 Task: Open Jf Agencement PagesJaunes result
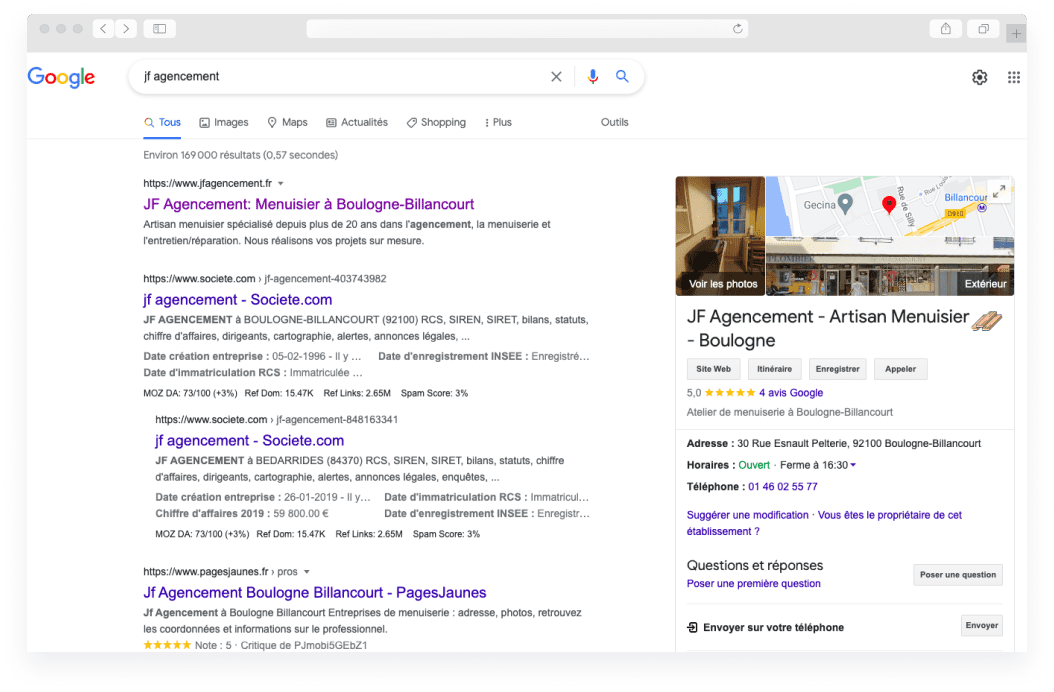coord(315,593)
